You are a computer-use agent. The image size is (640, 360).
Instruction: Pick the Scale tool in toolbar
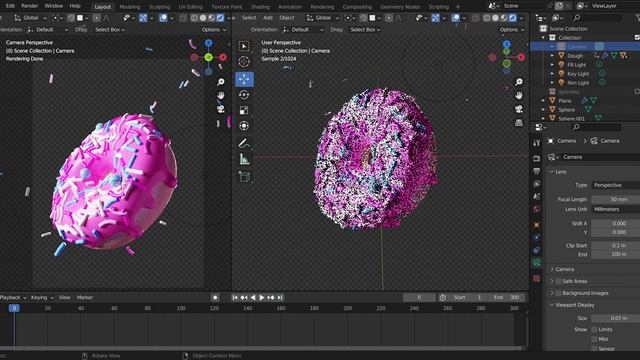(x=244, y=110)
